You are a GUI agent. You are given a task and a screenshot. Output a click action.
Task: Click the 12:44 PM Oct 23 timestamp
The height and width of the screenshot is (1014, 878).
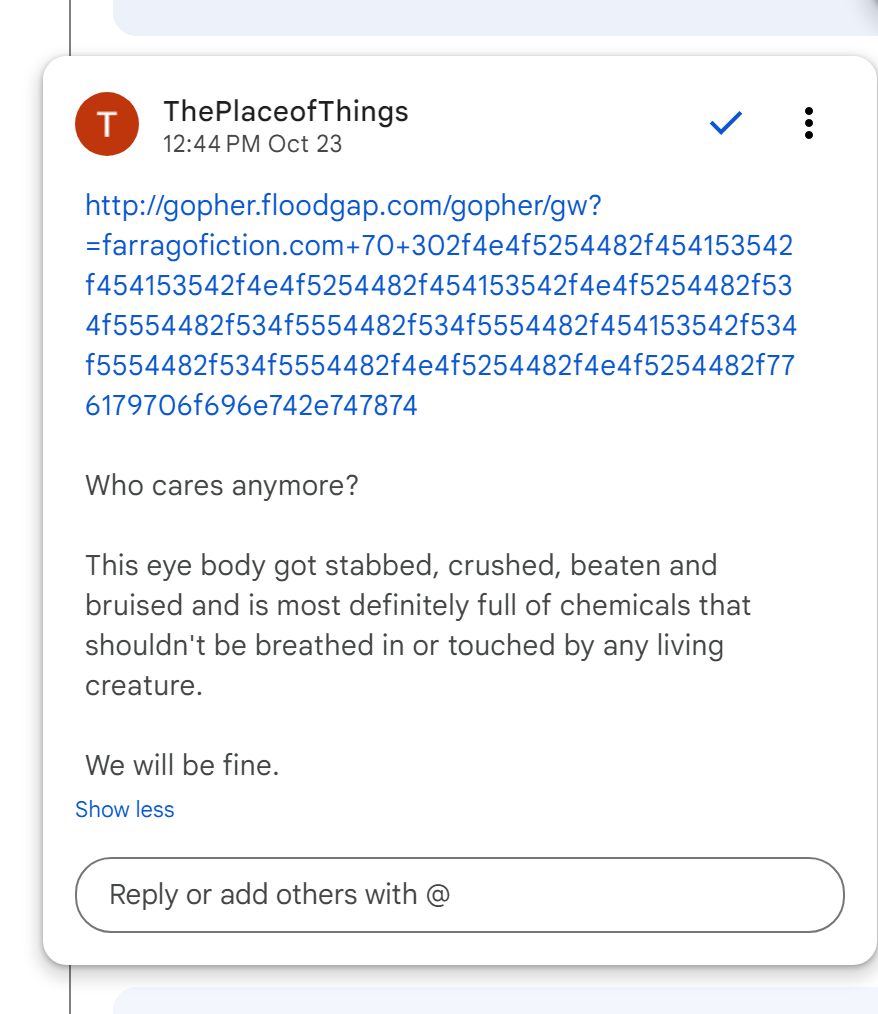click(253, 144)
